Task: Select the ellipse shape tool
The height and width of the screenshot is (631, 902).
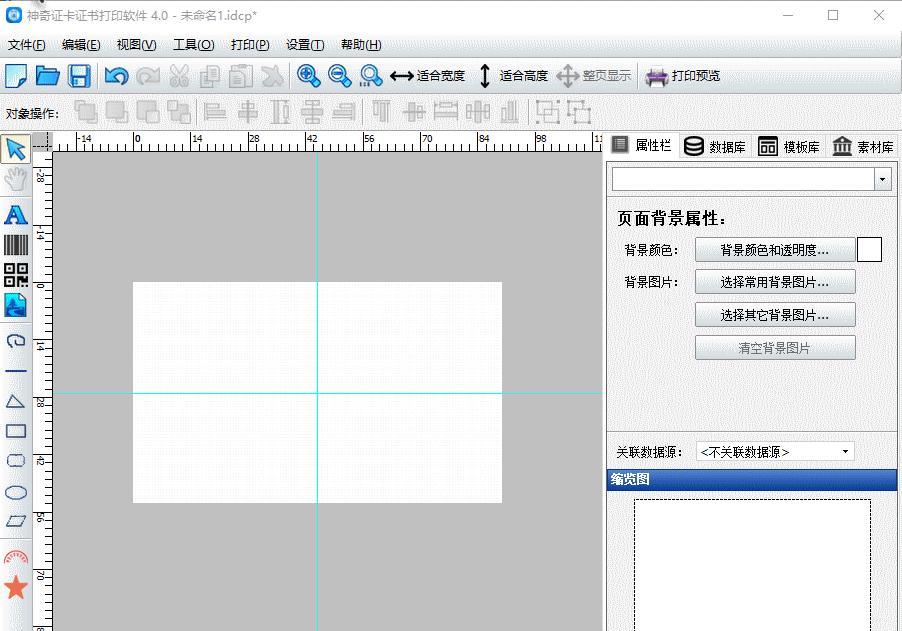Action: click(16, 493)
